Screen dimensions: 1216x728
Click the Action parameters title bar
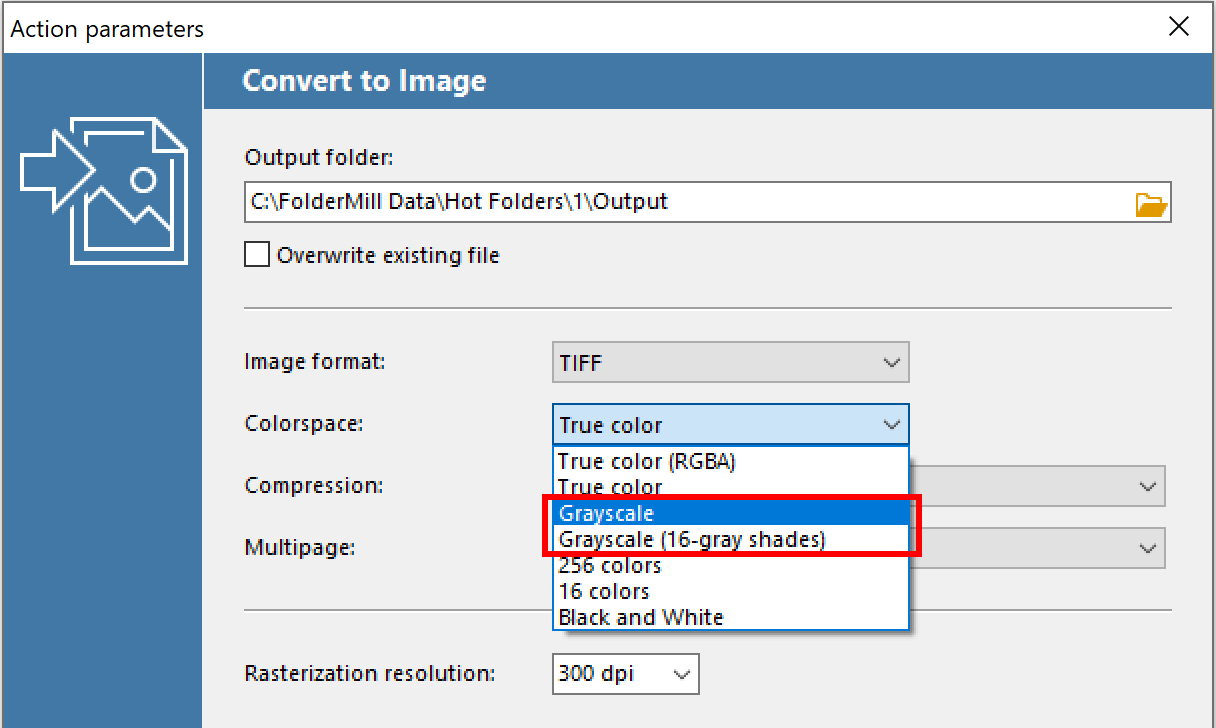pos(580,28)
